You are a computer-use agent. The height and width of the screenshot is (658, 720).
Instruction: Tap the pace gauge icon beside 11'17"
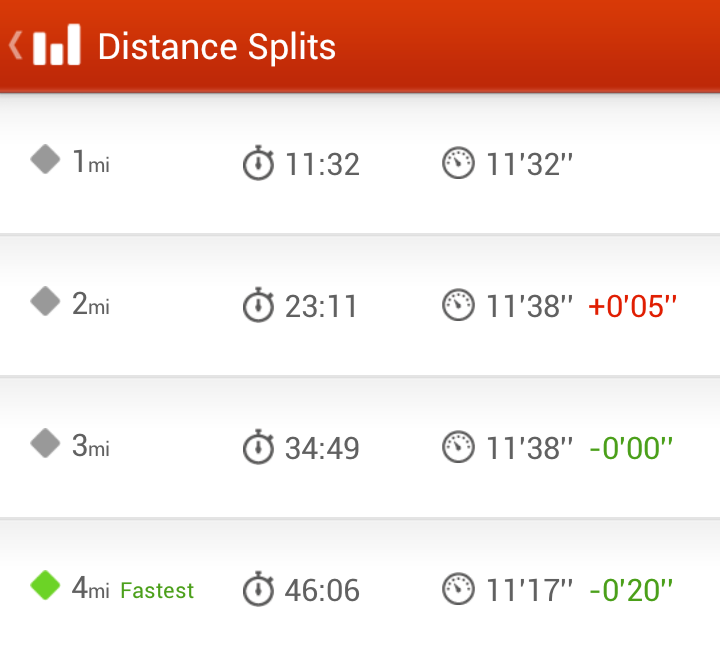pyautogui.click(x=458, y=589)
